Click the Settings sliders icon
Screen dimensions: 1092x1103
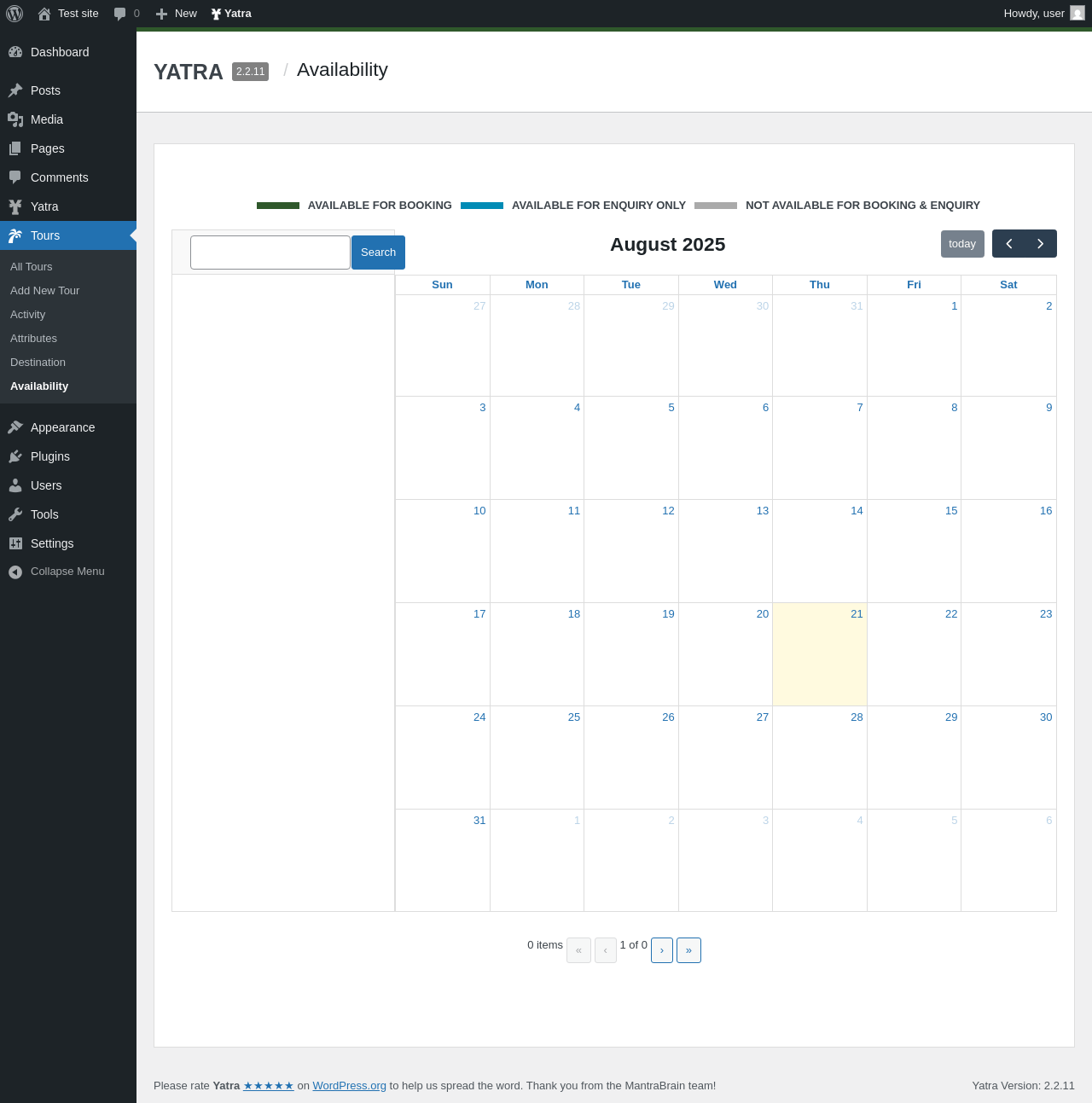15,543
